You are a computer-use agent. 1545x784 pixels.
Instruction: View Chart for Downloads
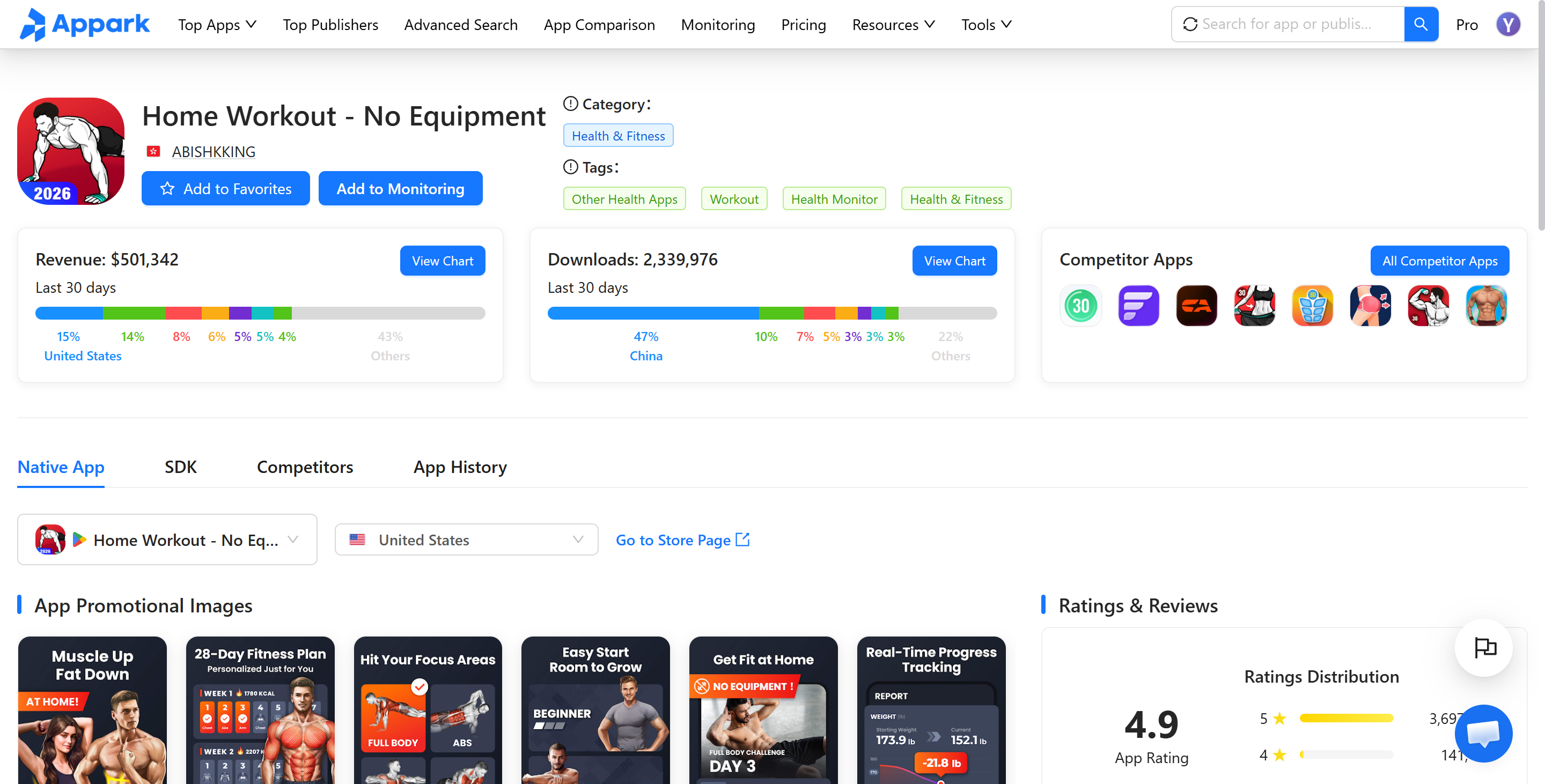(954, 261)
